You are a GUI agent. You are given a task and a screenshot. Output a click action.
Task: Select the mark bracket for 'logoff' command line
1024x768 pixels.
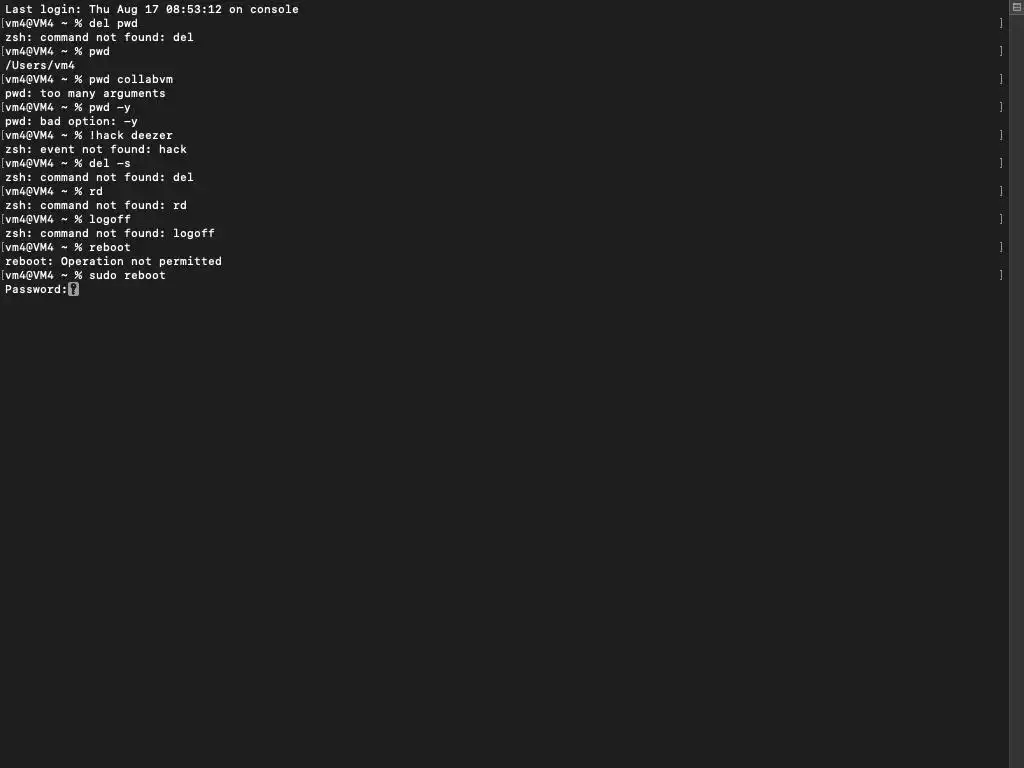(x=1001, y=219)
